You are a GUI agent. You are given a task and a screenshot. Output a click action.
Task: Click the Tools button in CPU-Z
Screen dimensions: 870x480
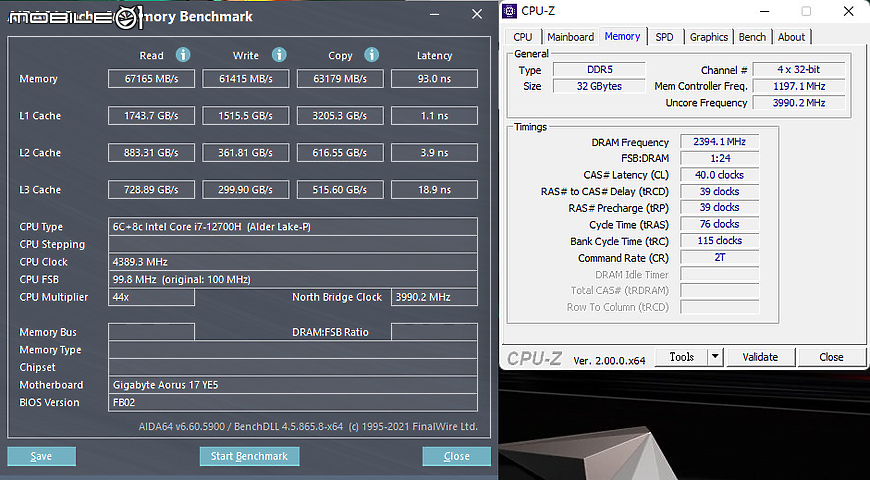(681, 357)
